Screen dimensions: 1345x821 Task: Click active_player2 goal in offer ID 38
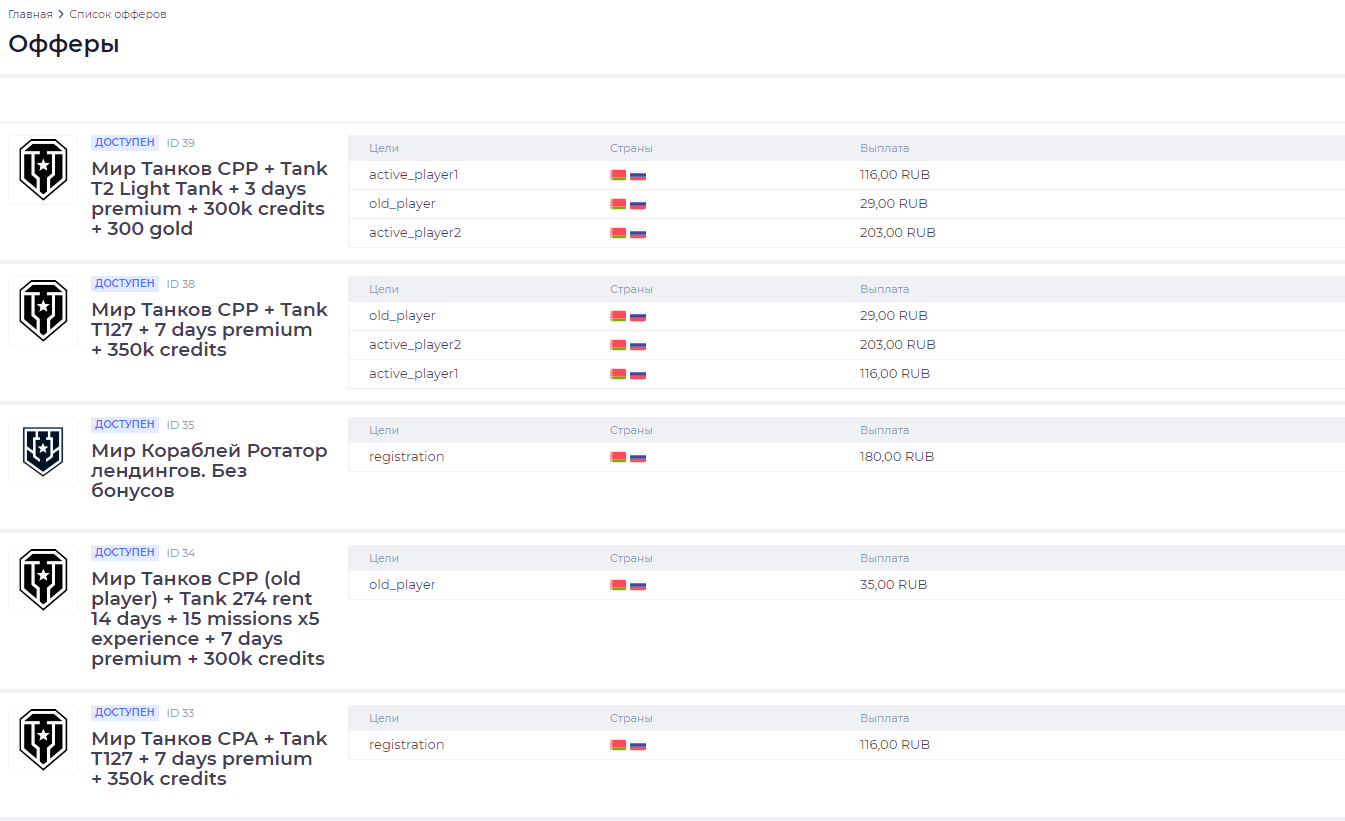click(415, 345)
